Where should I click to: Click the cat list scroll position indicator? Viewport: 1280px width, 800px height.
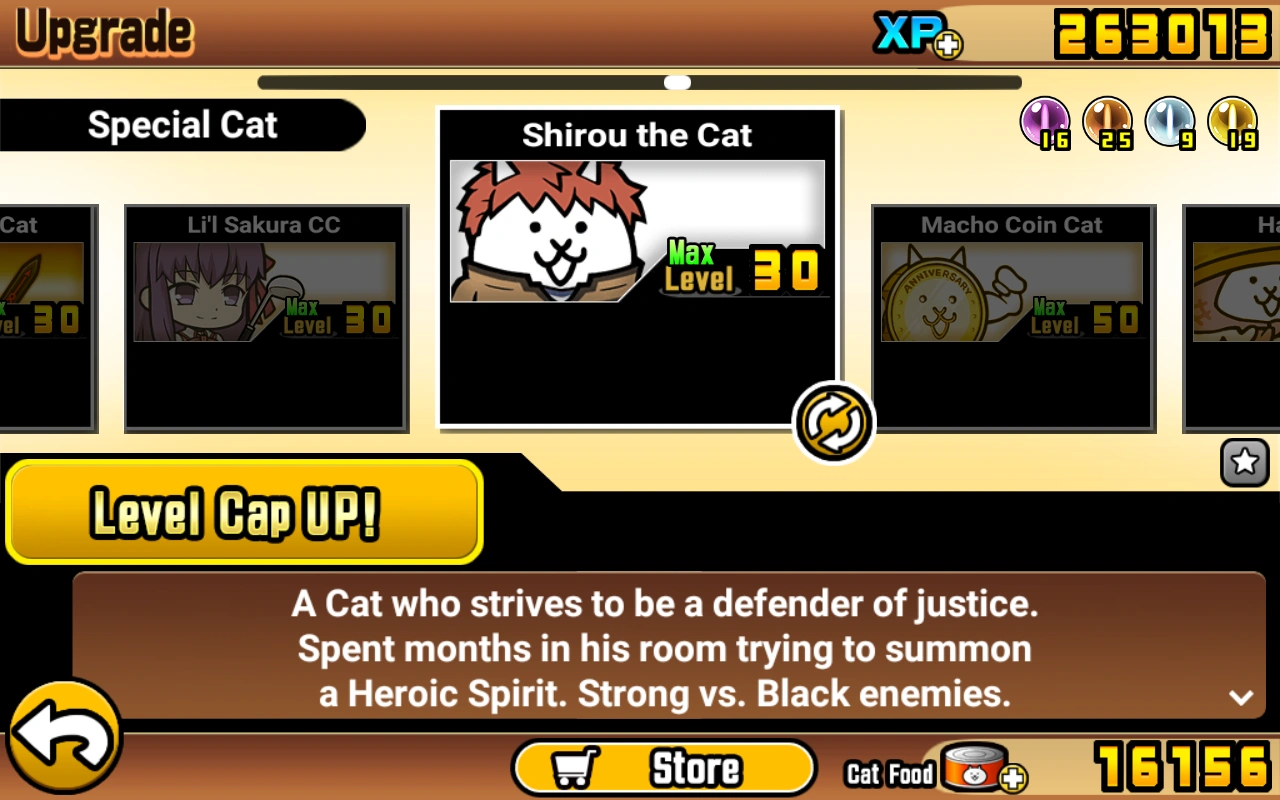677,82
